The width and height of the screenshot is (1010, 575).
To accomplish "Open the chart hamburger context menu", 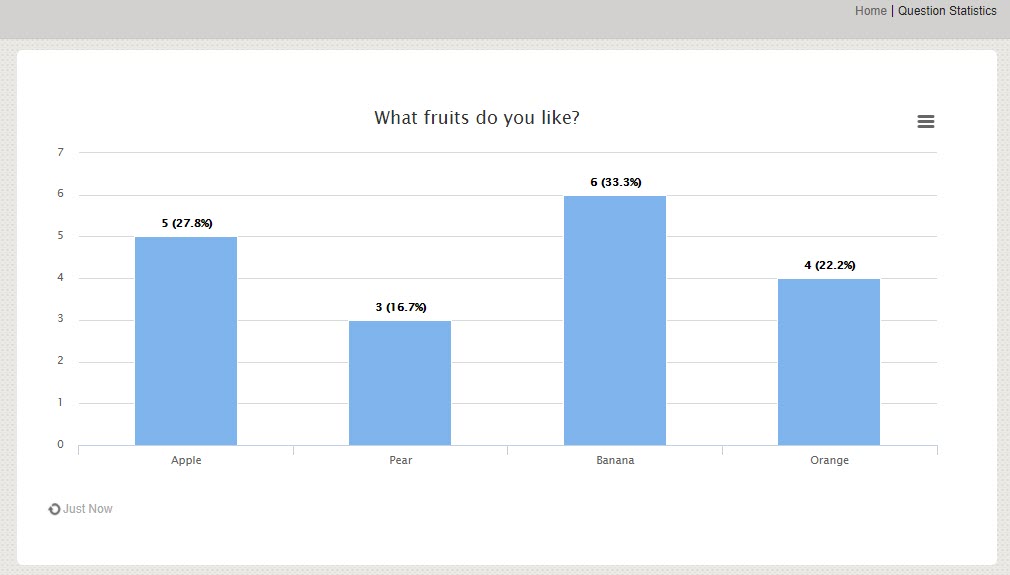I will point(926,121).
